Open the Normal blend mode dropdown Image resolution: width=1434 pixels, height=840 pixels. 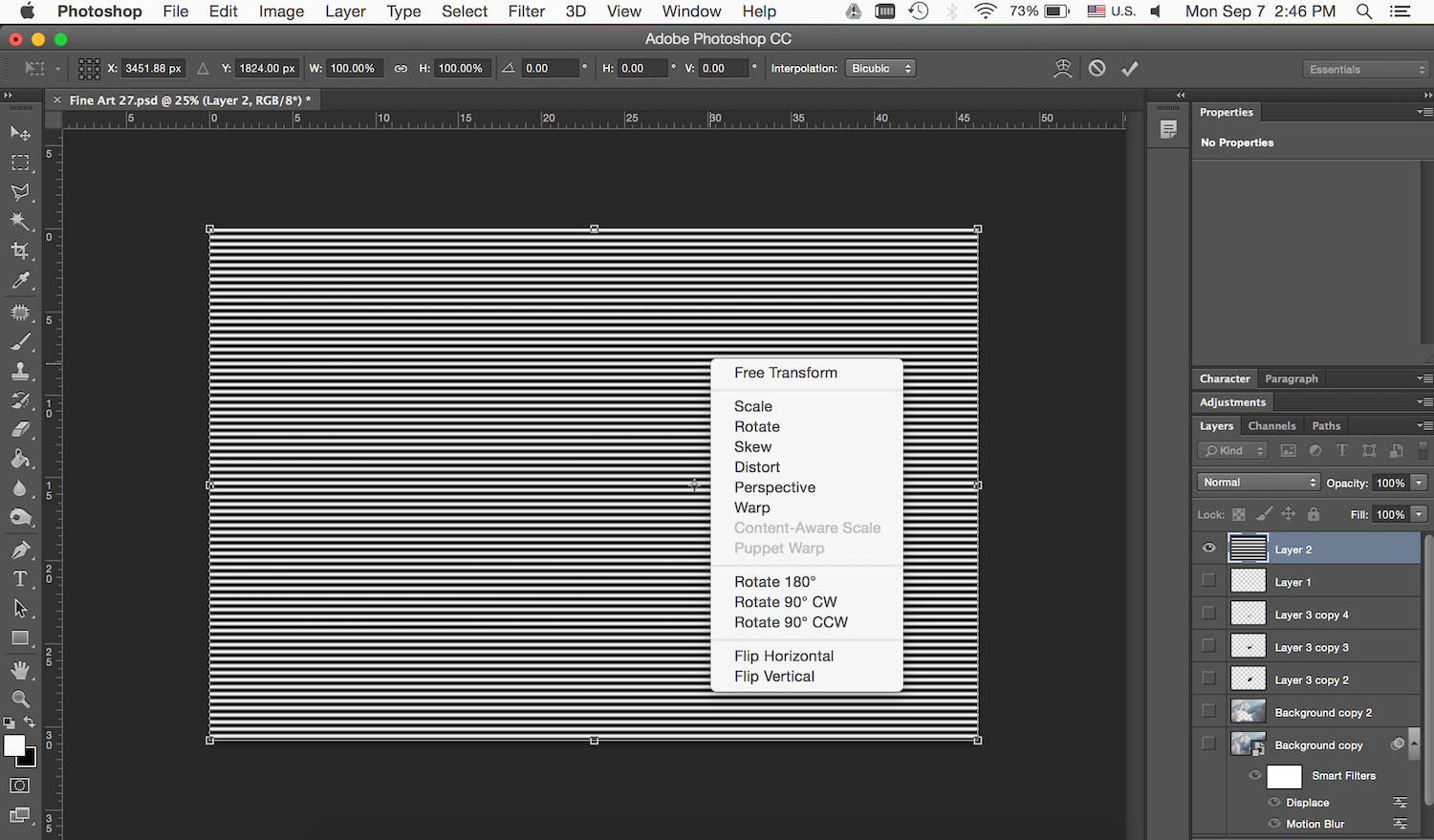[1258, 483]
